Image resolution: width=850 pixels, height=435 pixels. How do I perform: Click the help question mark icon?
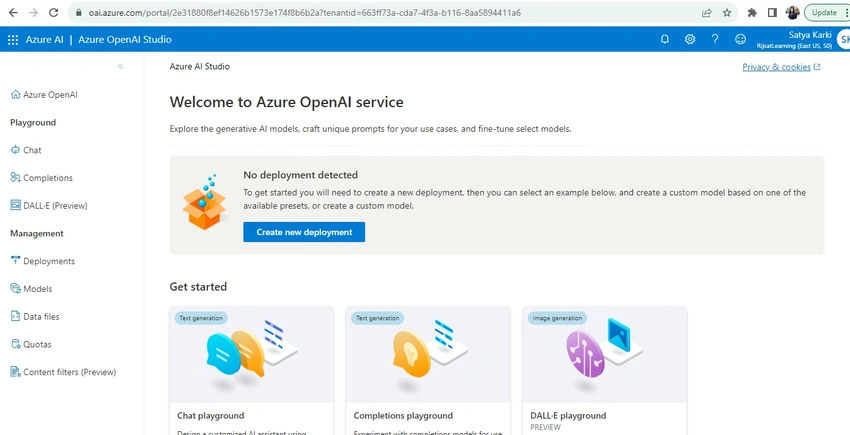[x=715, y=39]
